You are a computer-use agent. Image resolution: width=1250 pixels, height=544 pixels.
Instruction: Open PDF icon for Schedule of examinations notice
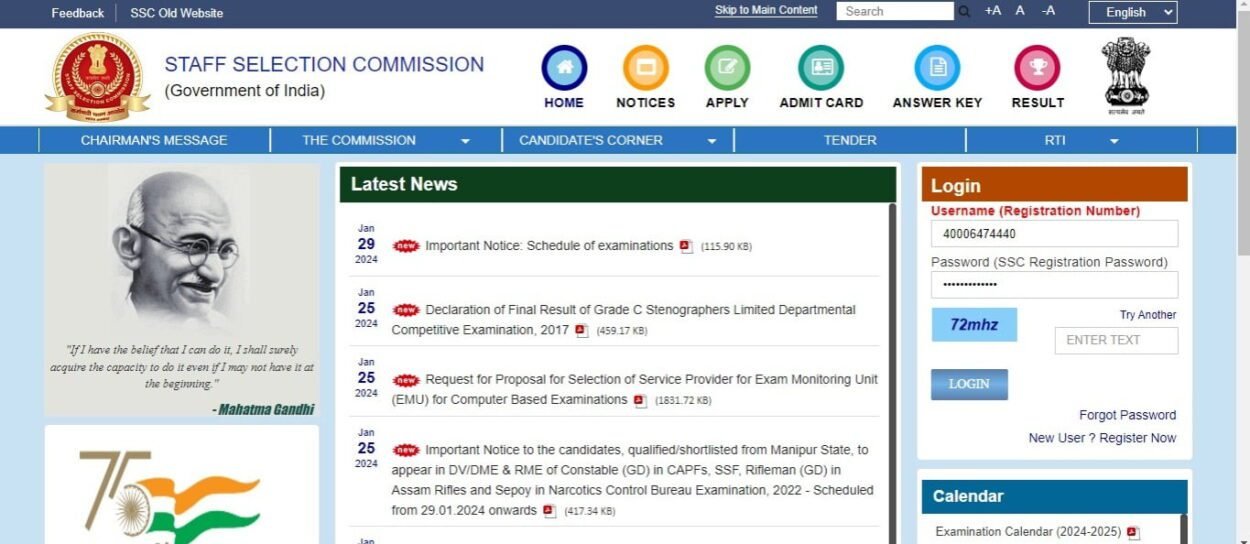pyautogui.click(x=686, y=246)
